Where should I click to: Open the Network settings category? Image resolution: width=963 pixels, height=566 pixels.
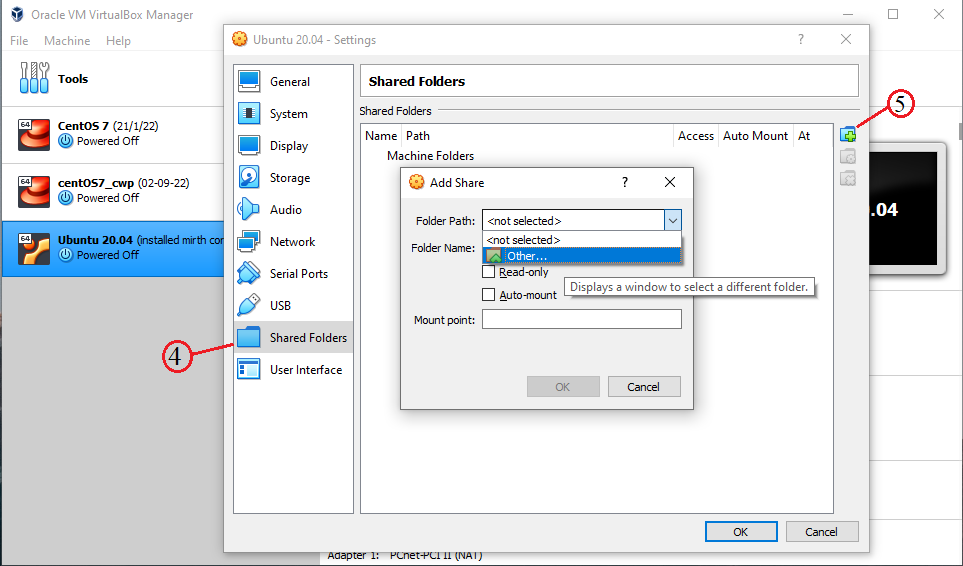(x=294, y=241)
